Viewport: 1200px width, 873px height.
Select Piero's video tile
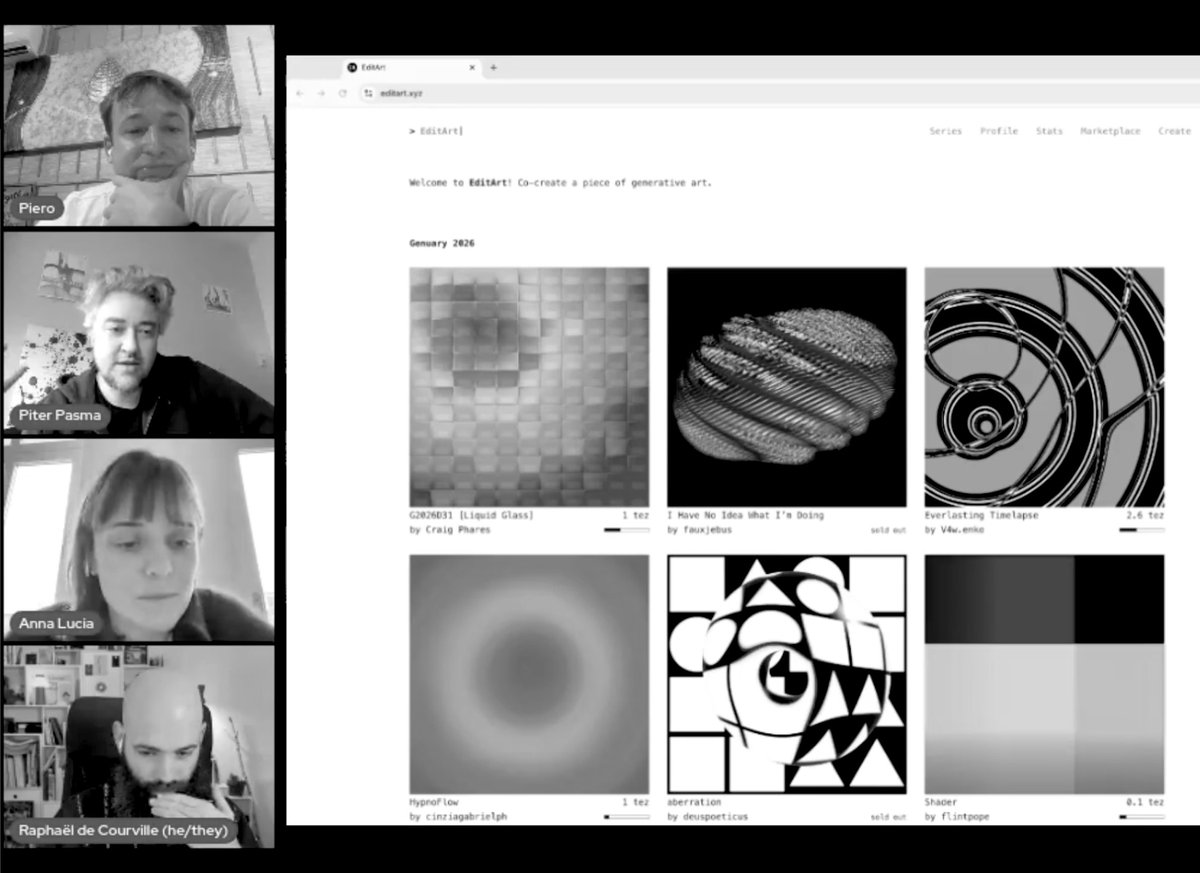(x=139, y=126)
